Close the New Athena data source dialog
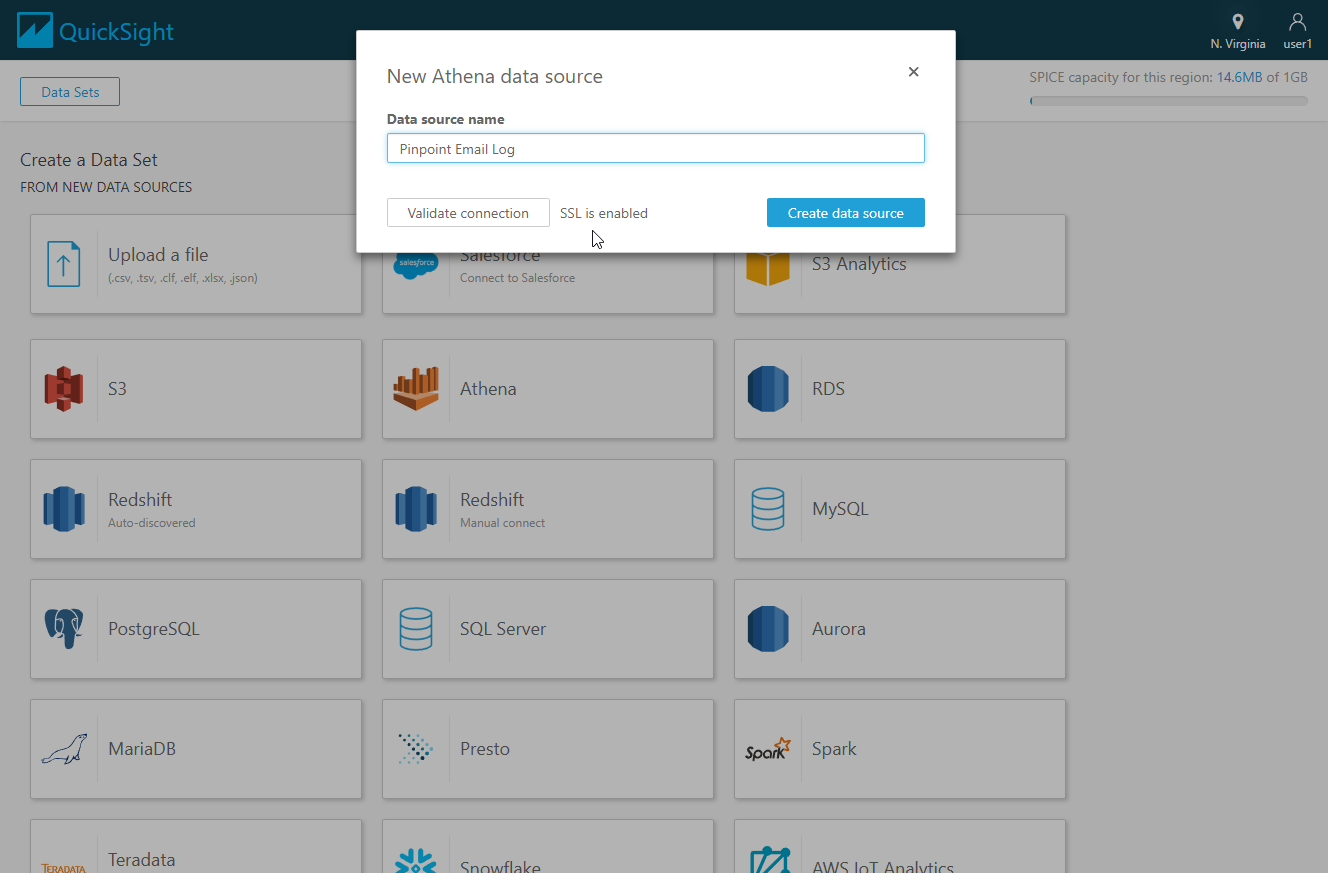 click(x=913, y=72)
